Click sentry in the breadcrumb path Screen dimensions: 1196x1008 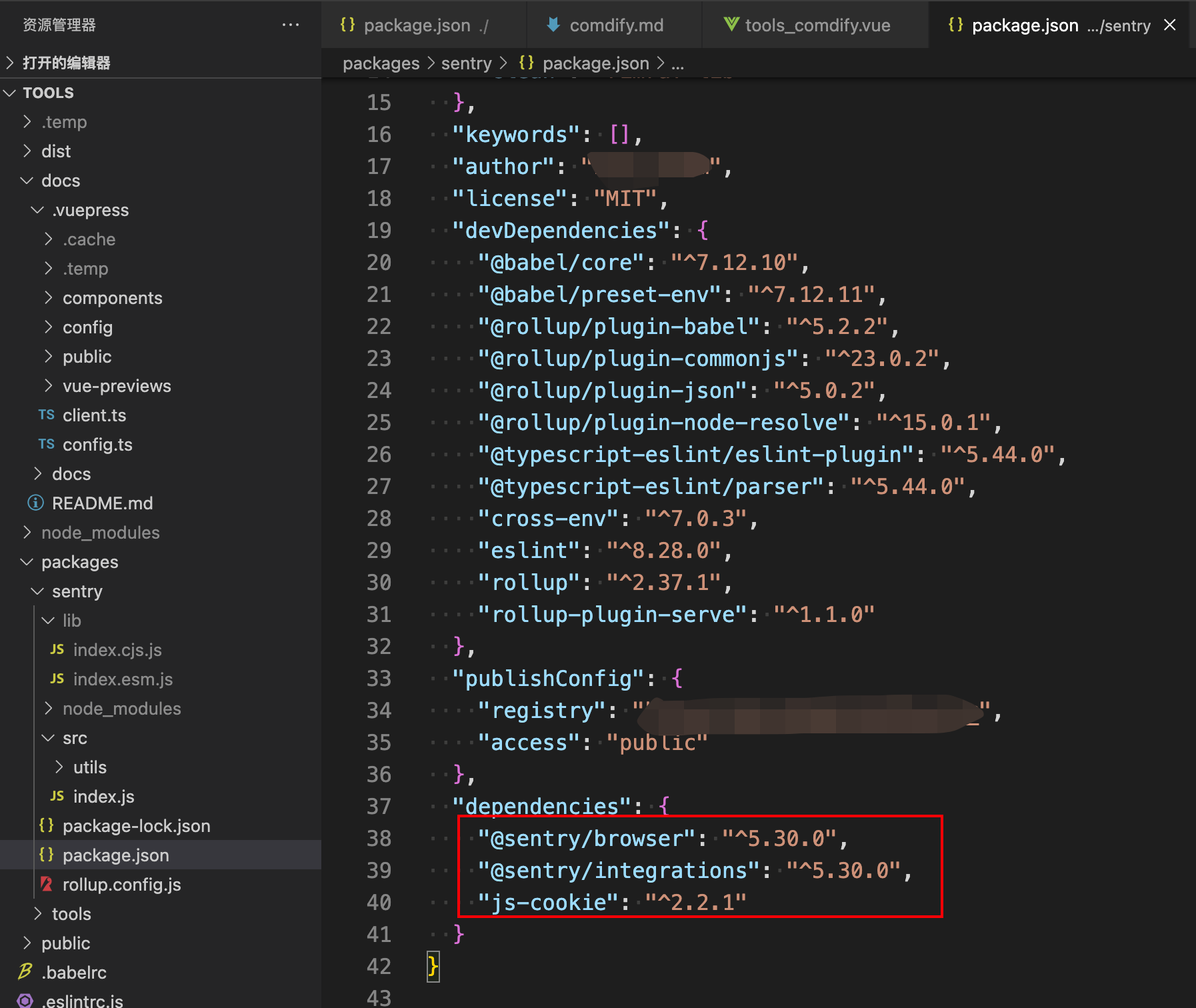[466, 63]
